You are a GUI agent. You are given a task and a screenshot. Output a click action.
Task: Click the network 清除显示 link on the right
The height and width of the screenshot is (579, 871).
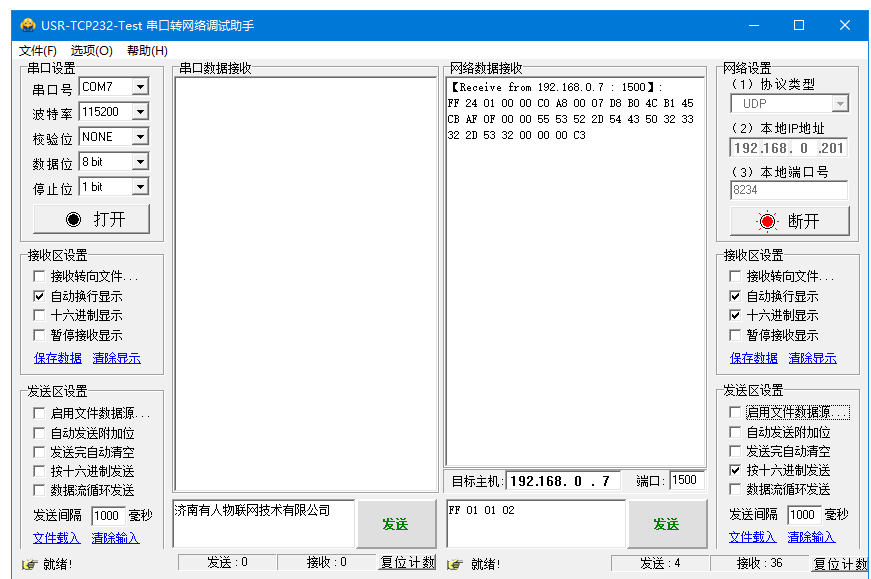812,358
